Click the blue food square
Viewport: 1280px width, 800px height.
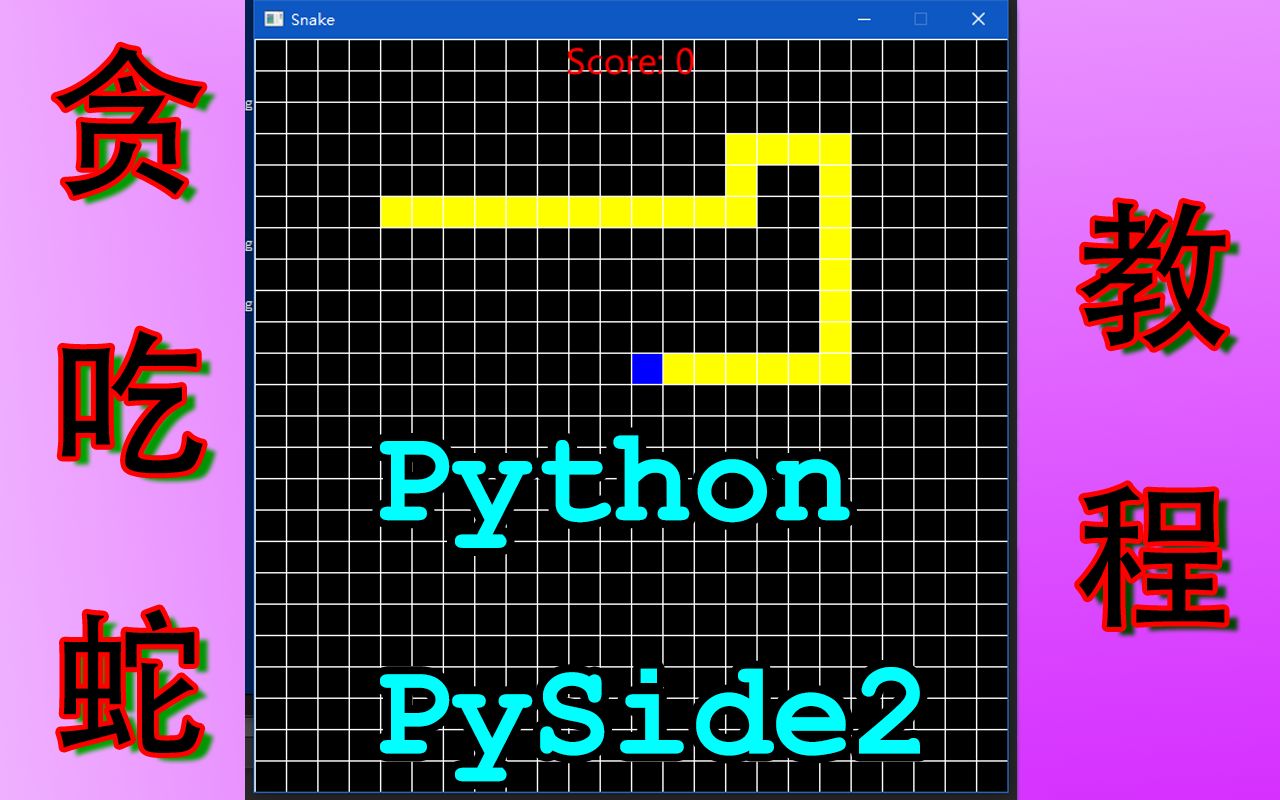click(x=647, y=368)
